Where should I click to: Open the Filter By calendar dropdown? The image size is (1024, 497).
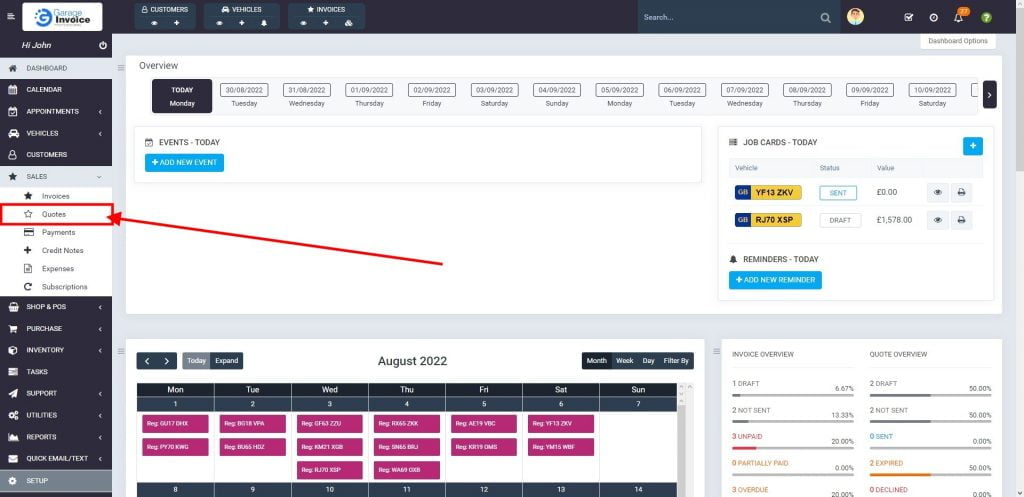point(677,361)
